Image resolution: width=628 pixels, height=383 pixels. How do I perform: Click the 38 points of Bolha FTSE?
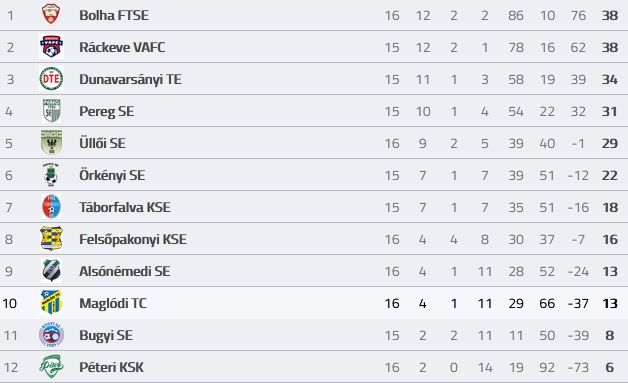[x=610, y=15]
